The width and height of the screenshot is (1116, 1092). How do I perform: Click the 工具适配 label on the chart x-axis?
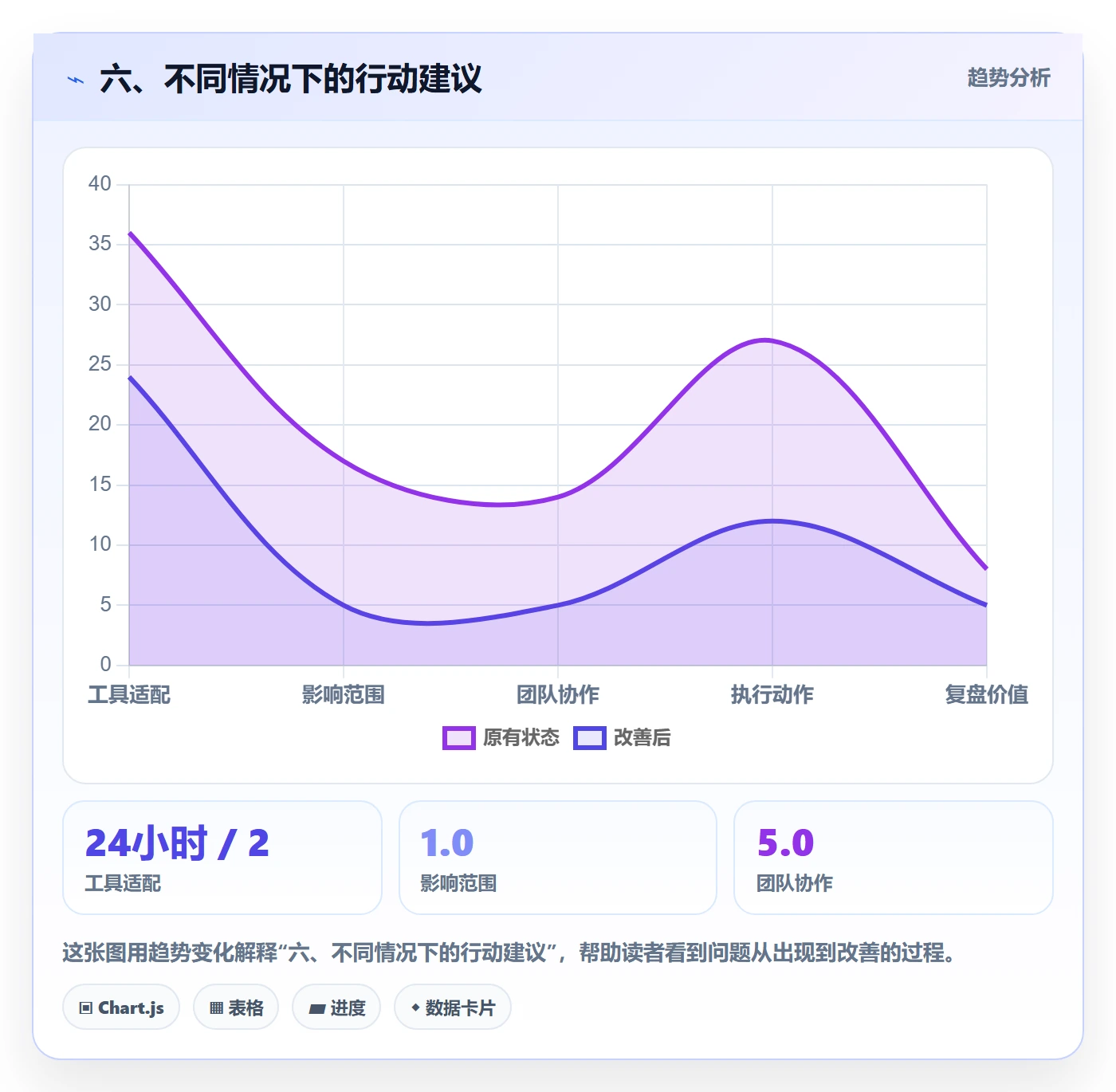pyautogui.click(x=129, y=694)
